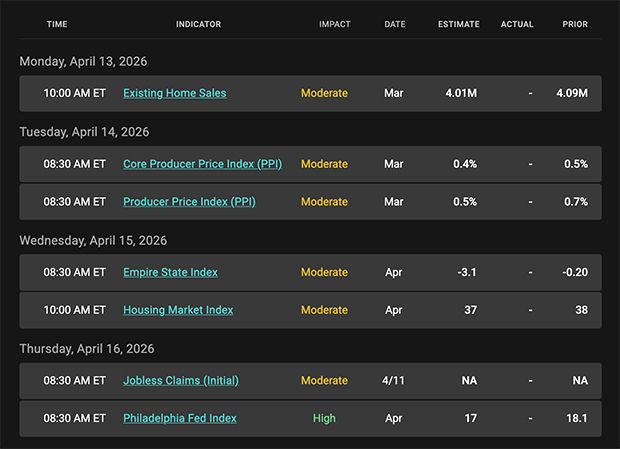Click the ACTUAL column header
Screen dimensions: 620x449
(x=517, y=24)
